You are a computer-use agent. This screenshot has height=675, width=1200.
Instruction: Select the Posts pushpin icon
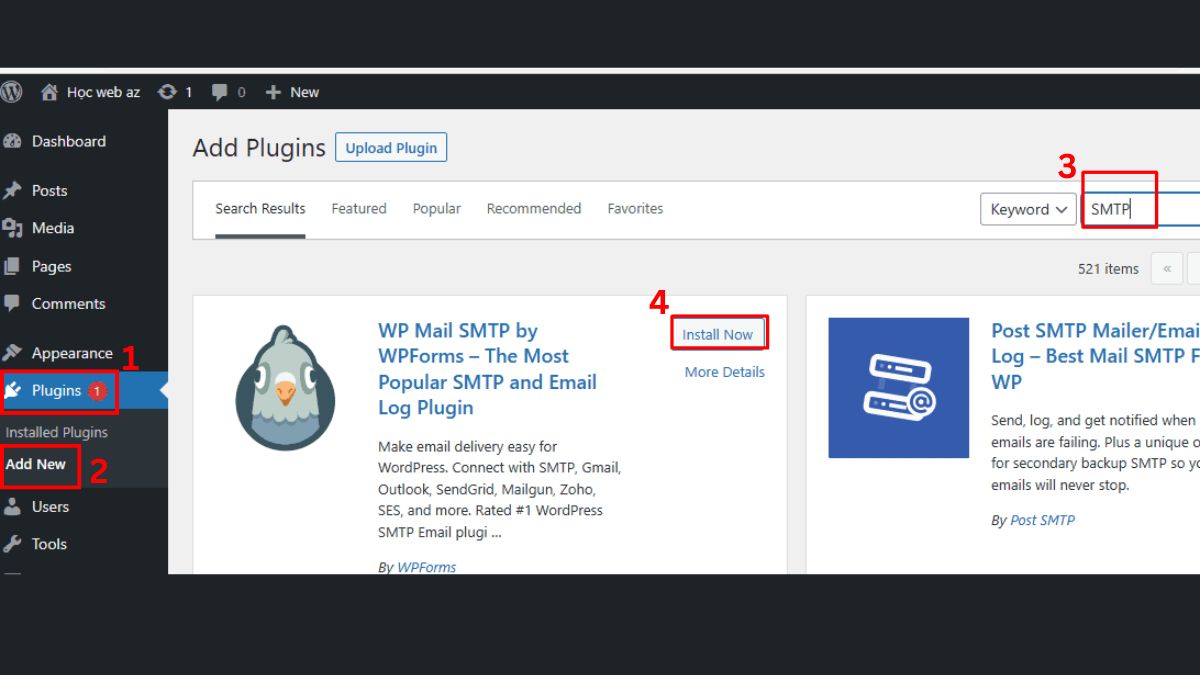14,190
